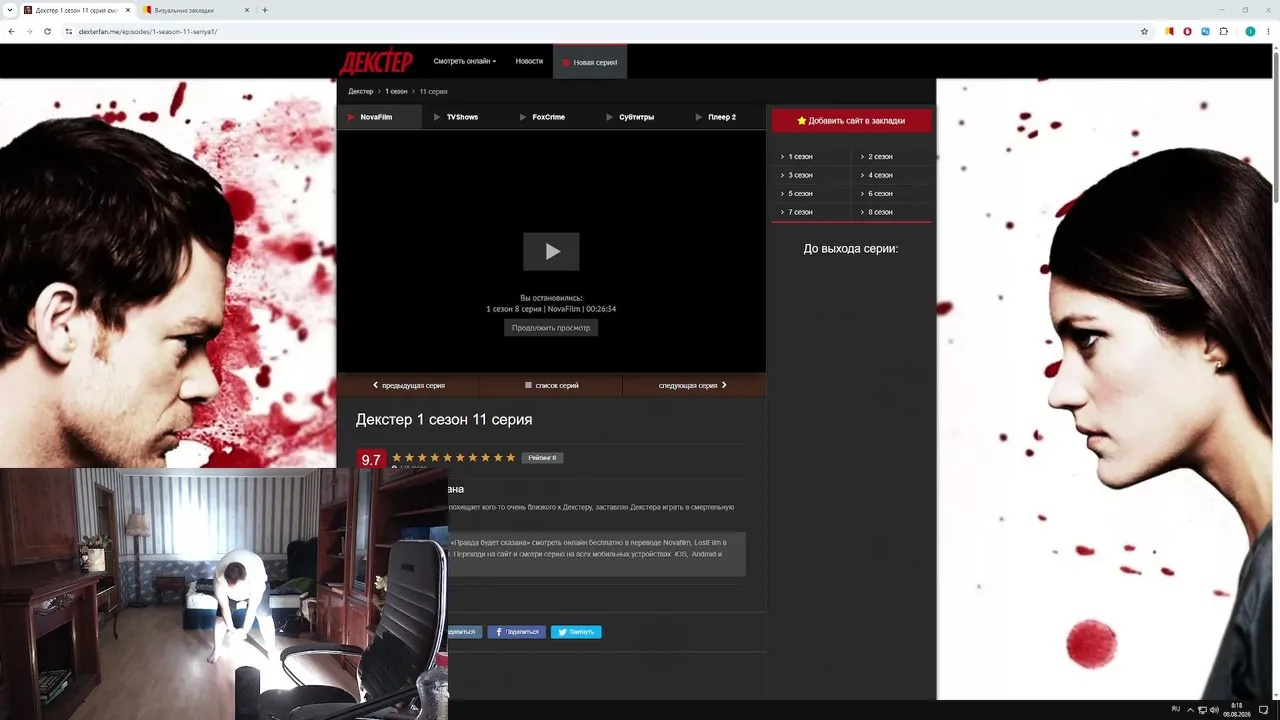Viewport: 1280px width, 720px height.
Task: Show hidden system tray icons
Action: tap(1190, 709)
